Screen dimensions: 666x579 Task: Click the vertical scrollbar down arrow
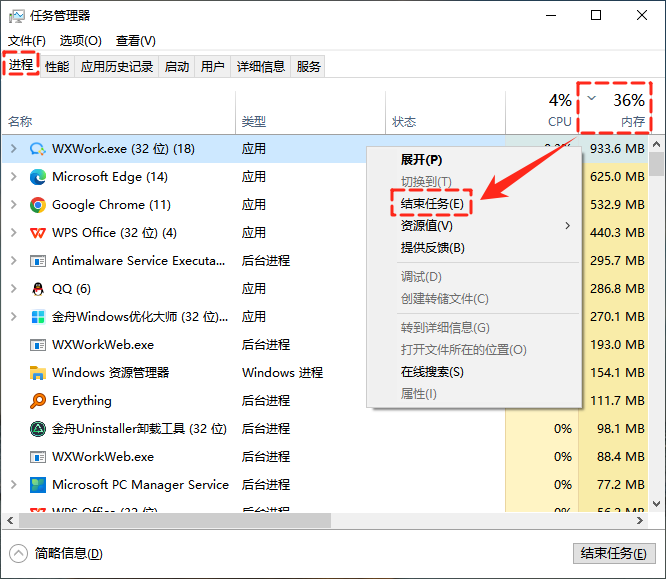point(657,504)
